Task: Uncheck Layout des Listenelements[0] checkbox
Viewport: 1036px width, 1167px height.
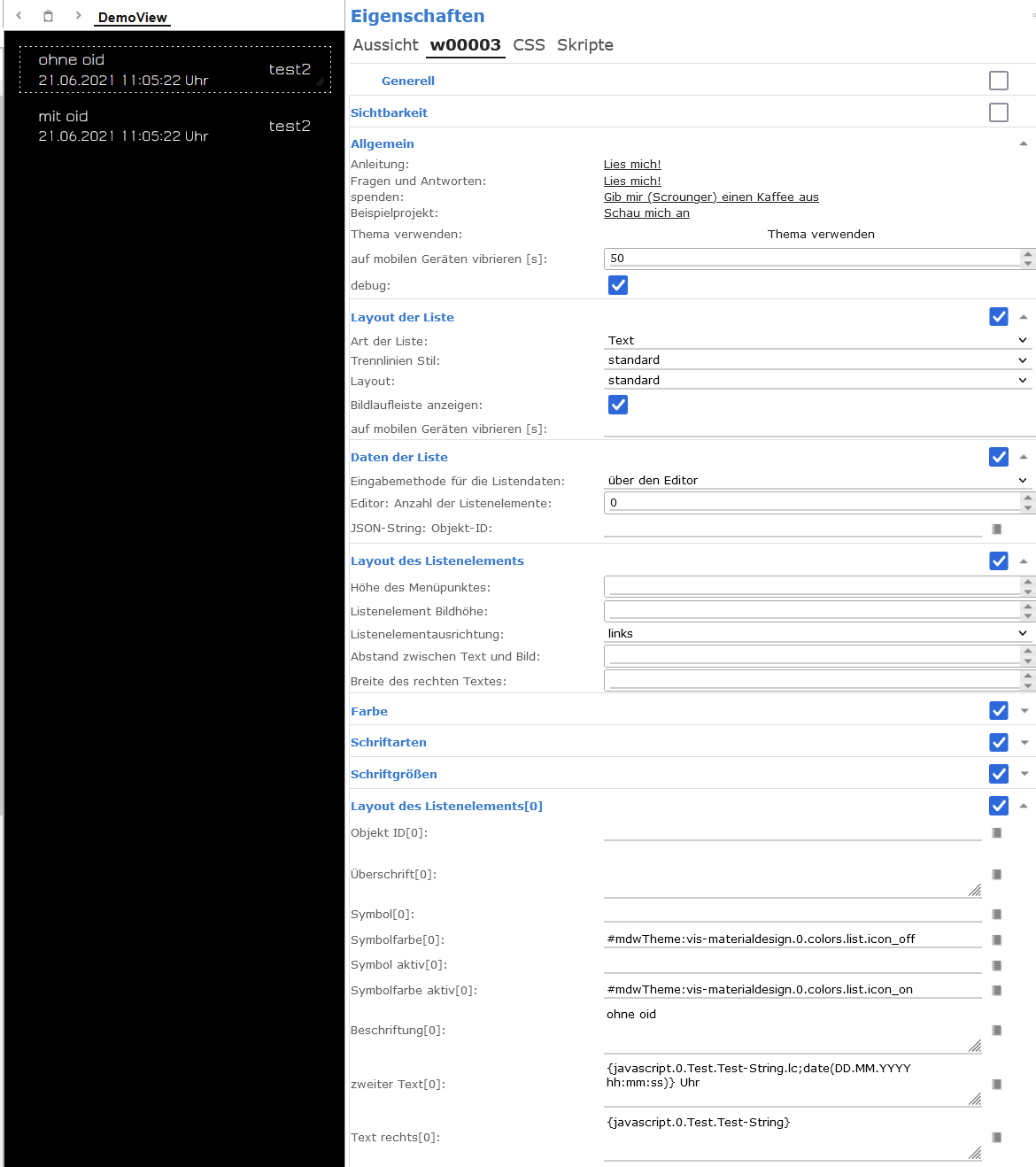Action: pyautogui.click(x=999, y=806)
